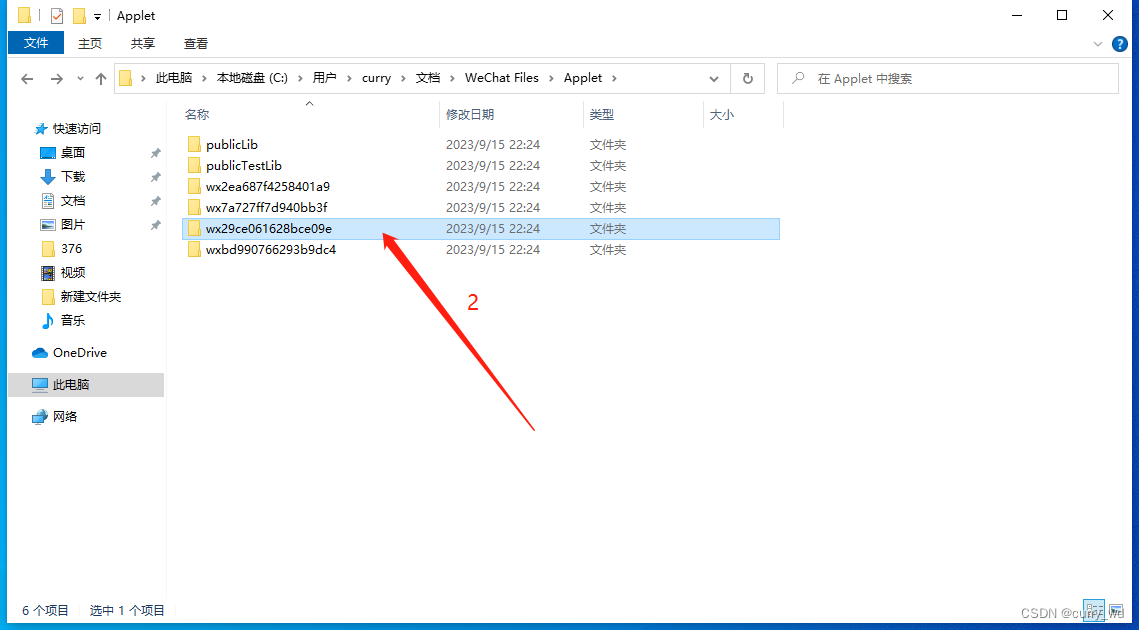Expand the ribbon with the chevron
1139x630 pixels.
(x=1098, y=44)
